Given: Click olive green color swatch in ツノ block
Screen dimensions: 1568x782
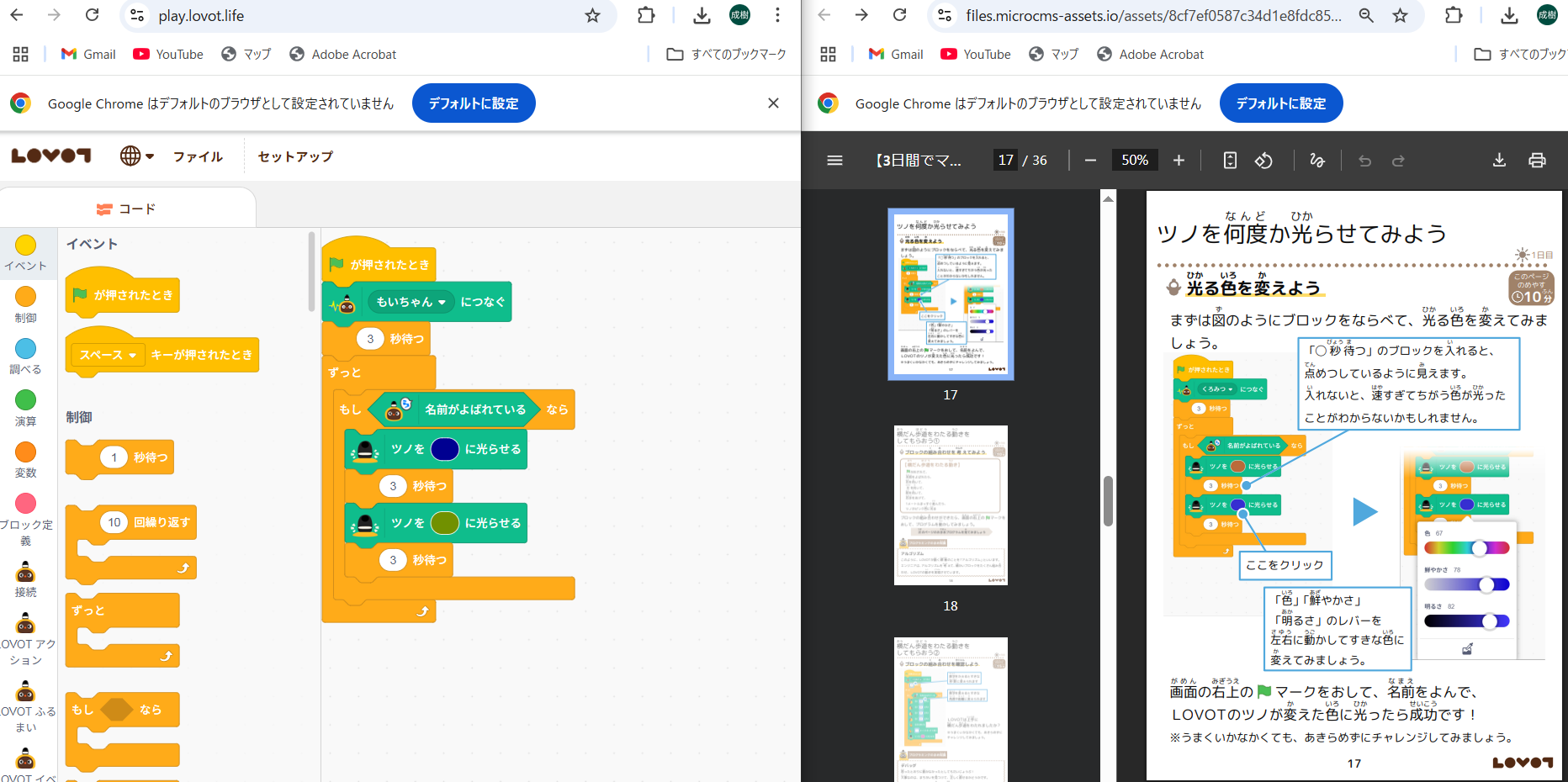Looking at the screenshot, I should [x=444, y=523].
